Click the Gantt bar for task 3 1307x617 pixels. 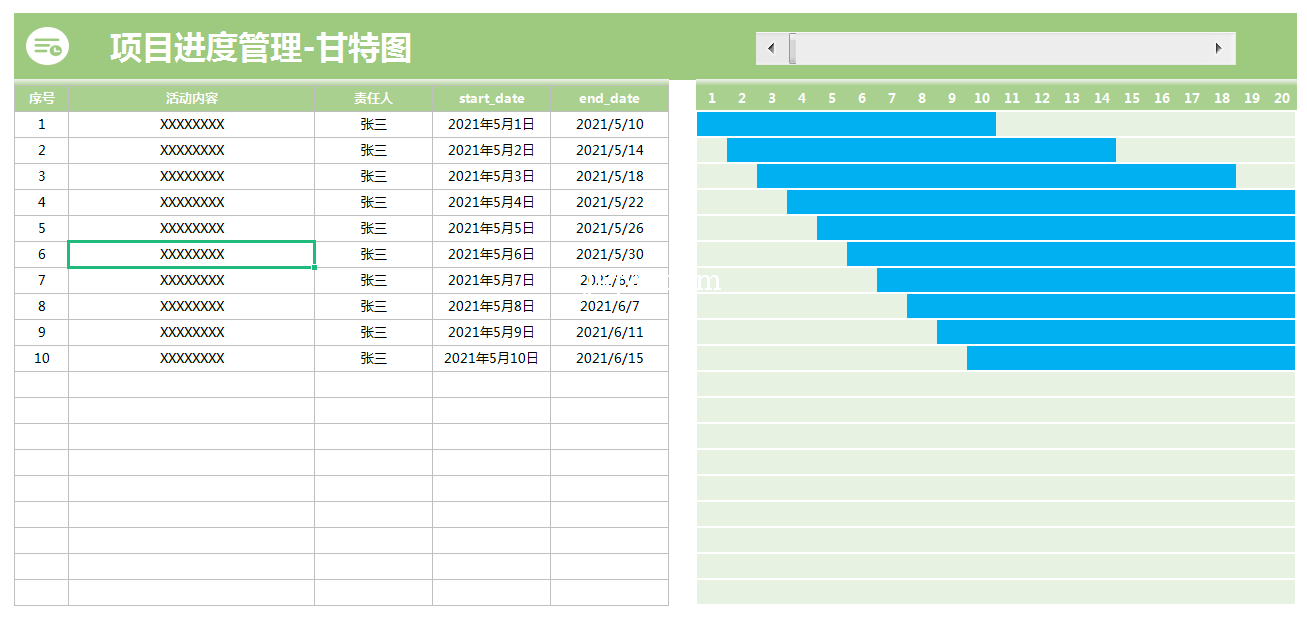[996, 176]
